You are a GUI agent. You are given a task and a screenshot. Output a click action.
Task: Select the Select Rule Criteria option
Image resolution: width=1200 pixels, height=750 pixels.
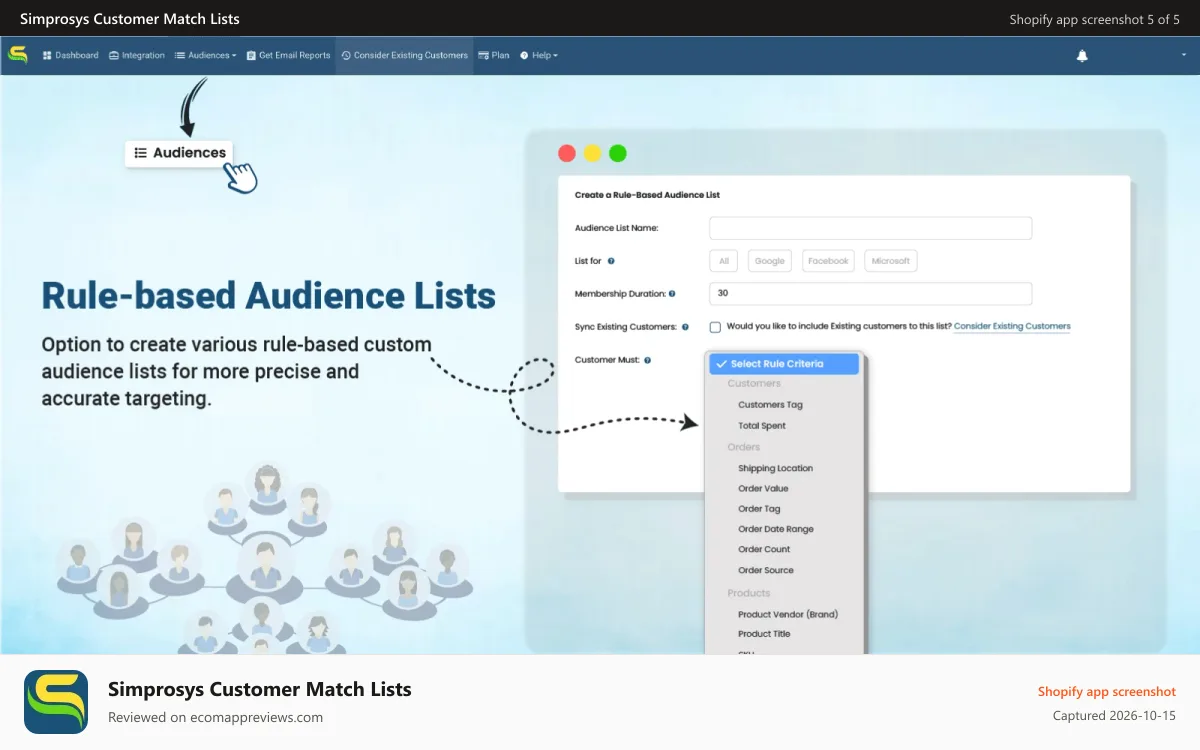[x=784, y=364]
